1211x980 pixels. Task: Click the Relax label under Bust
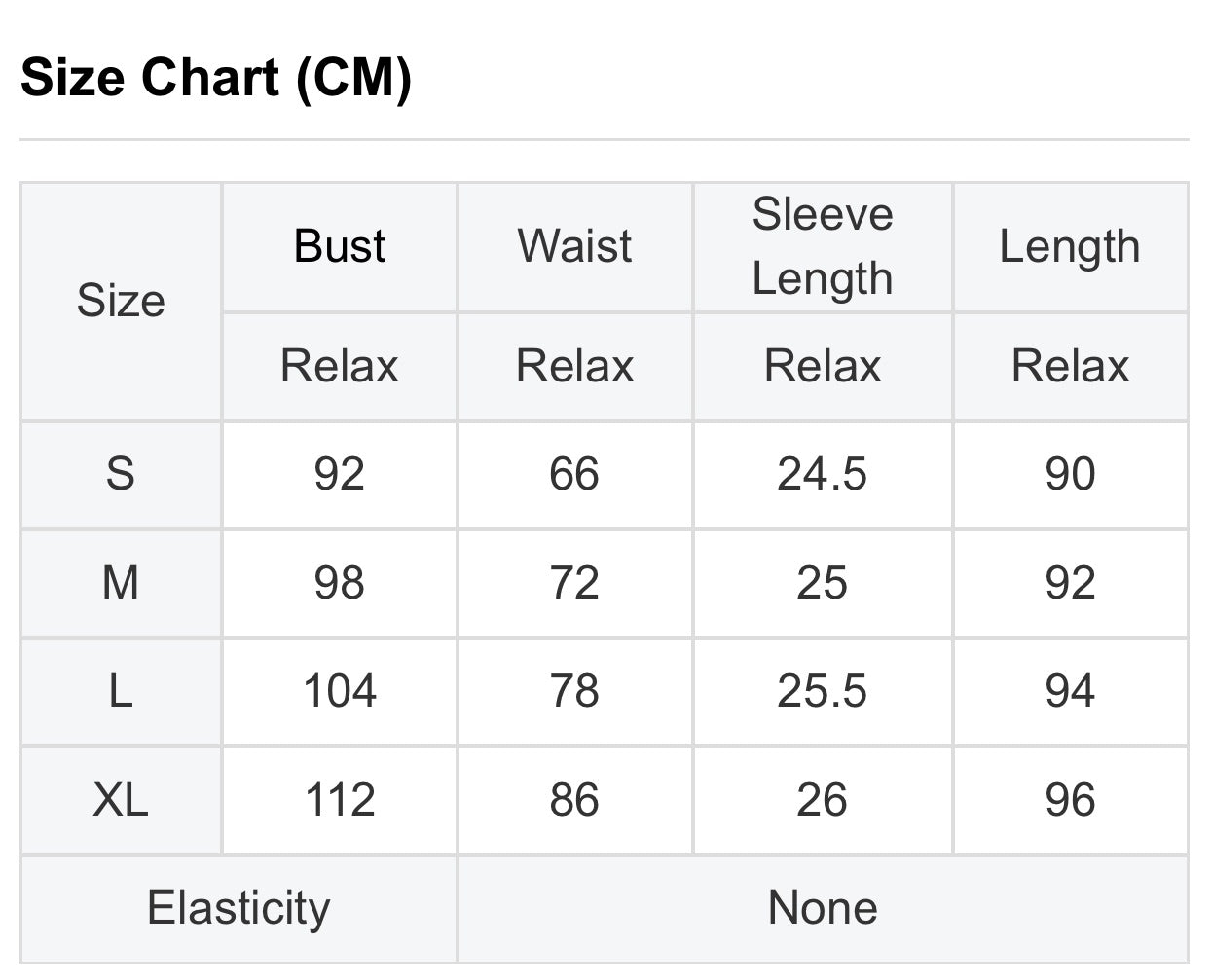coord(340,367)
